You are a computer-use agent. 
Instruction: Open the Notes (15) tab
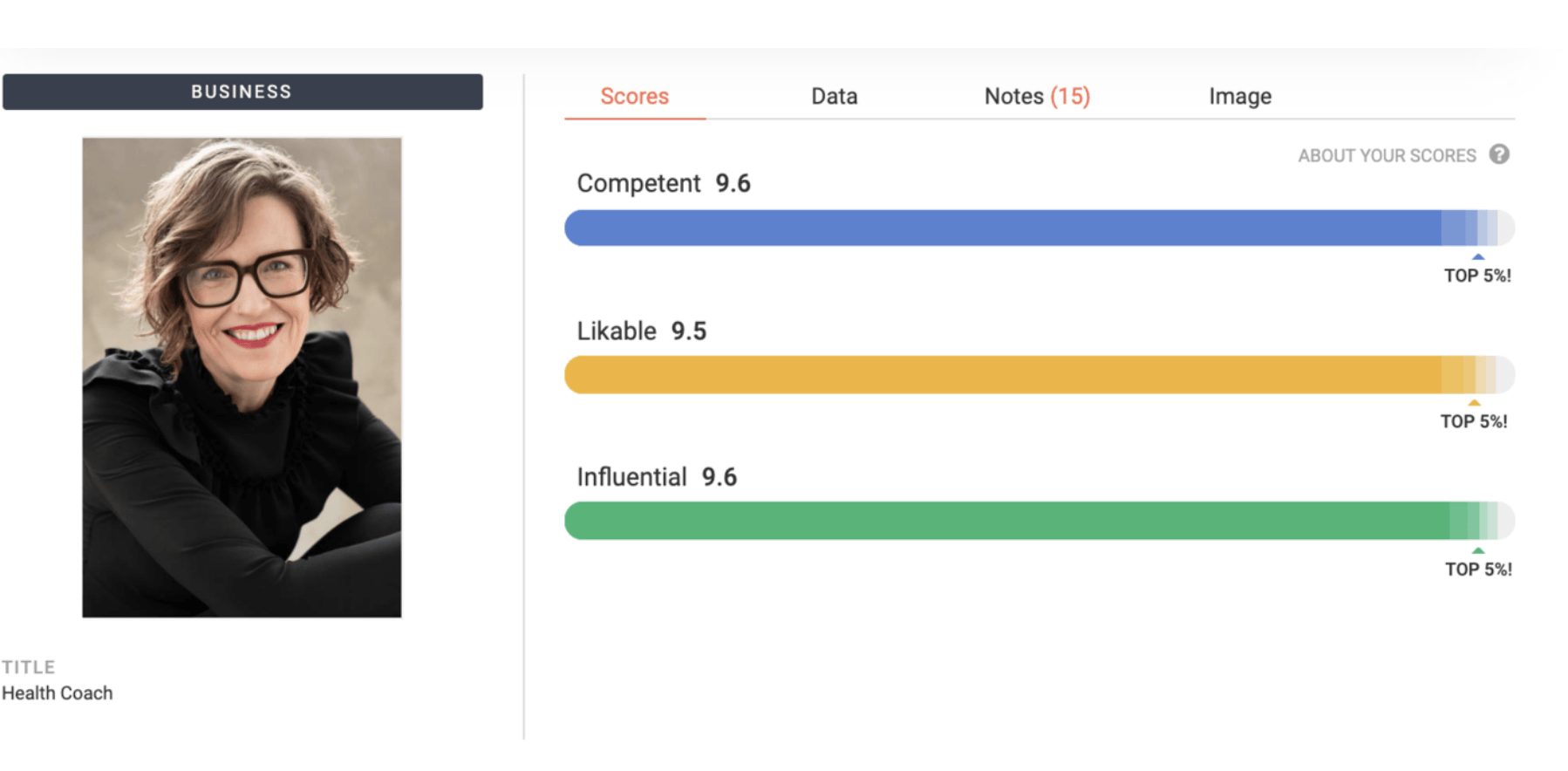pyautogui.click(x=1037, y=96)
